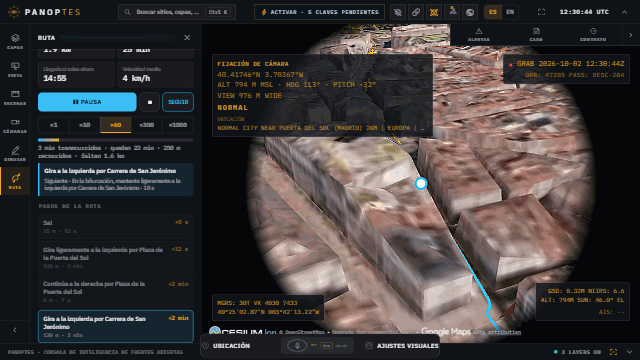The height and width of the screenshot is (360, 640).
Task: Open the Contexto tab
Action: (x=593, y=35)
